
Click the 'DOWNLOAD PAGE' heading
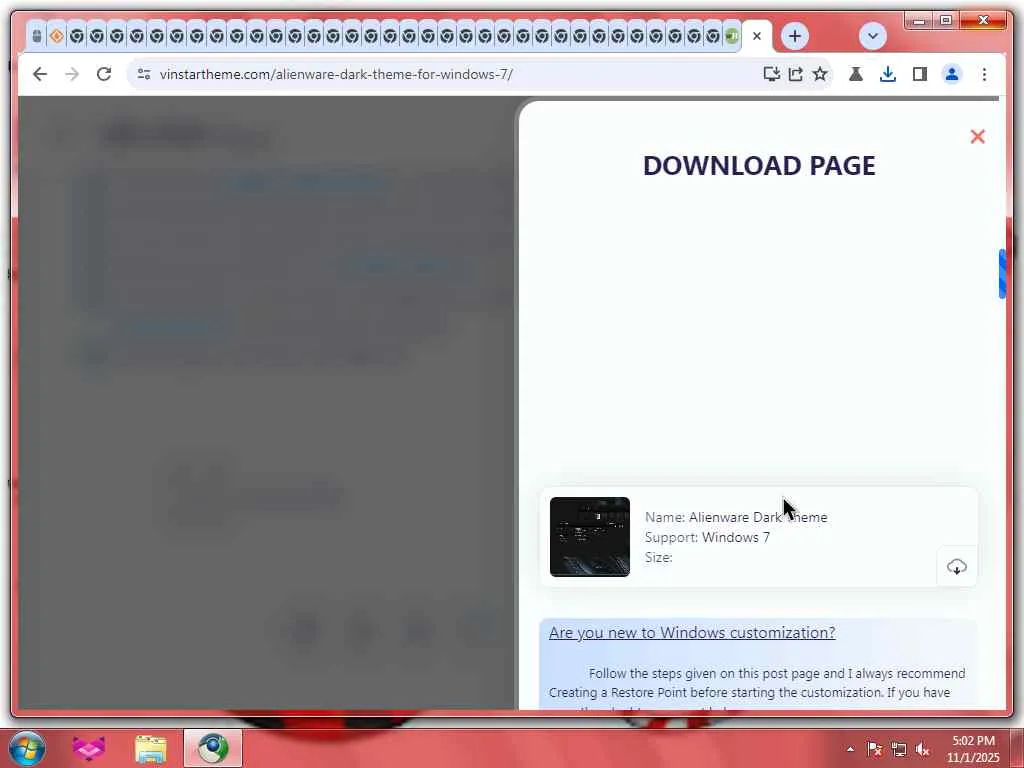[x=759, y=166]
